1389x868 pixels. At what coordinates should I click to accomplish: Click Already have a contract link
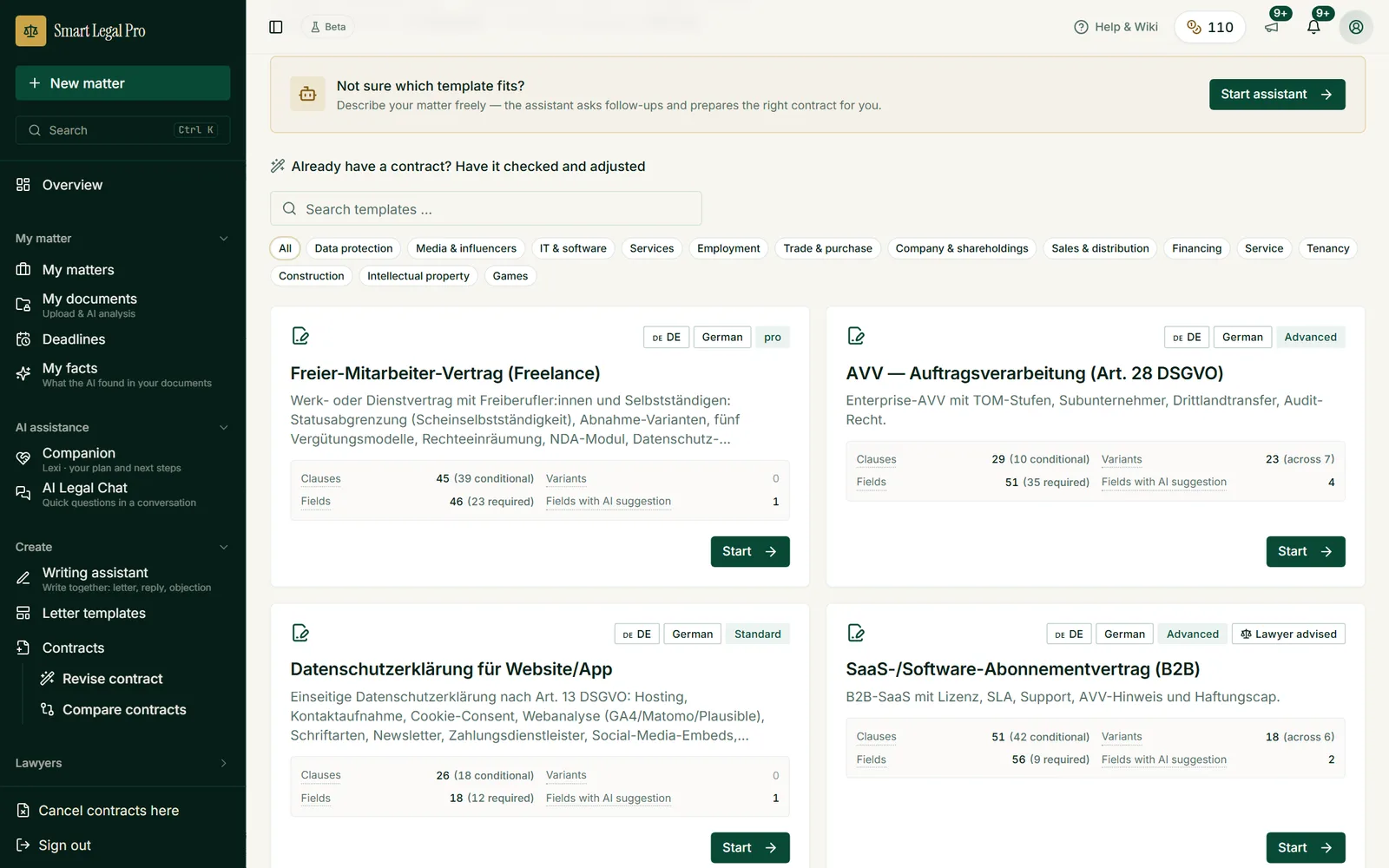click(459, 167)
